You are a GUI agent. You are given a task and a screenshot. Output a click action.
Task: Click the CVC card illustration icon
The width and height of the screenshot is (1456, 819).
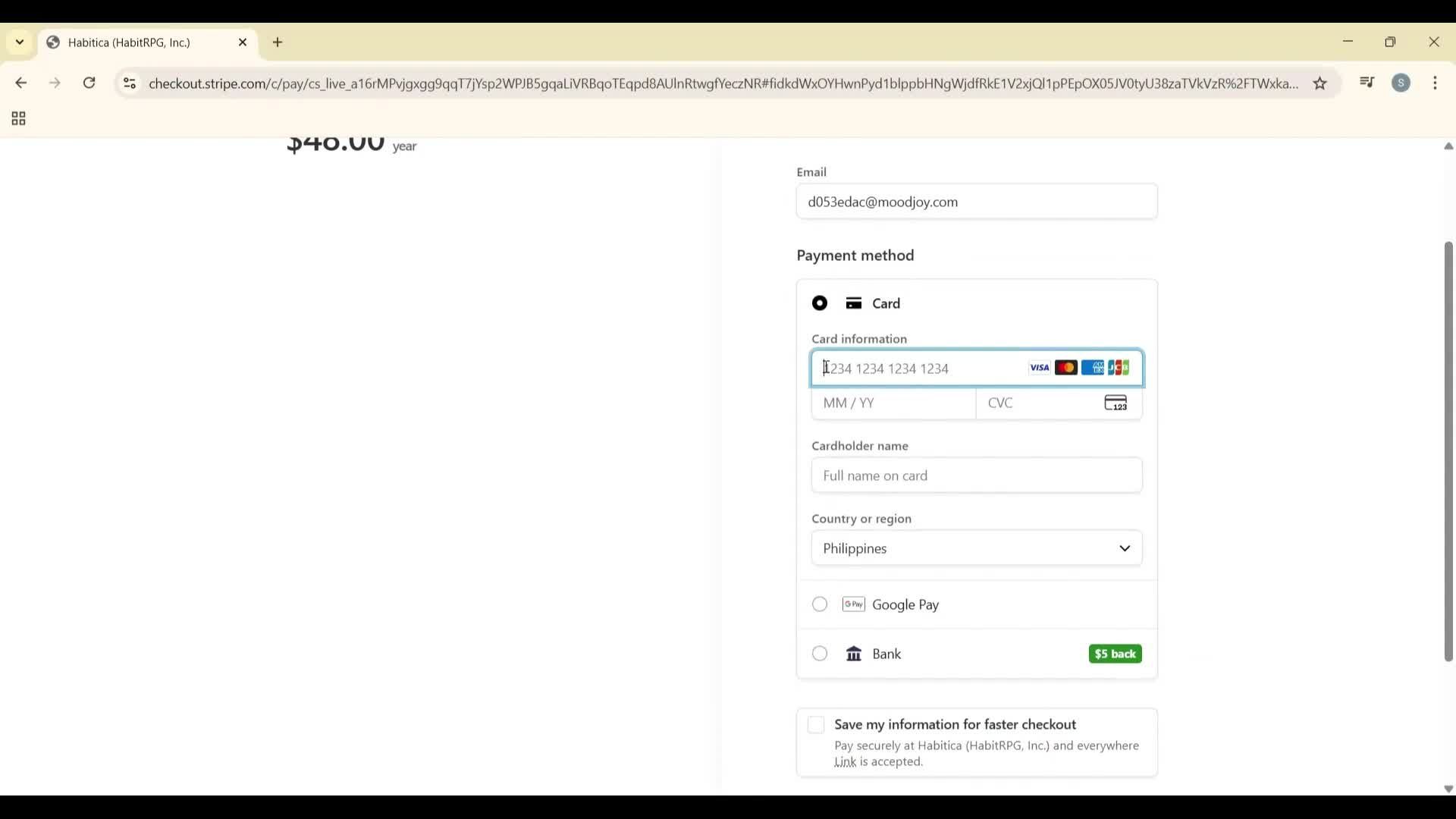[1116, 403]
